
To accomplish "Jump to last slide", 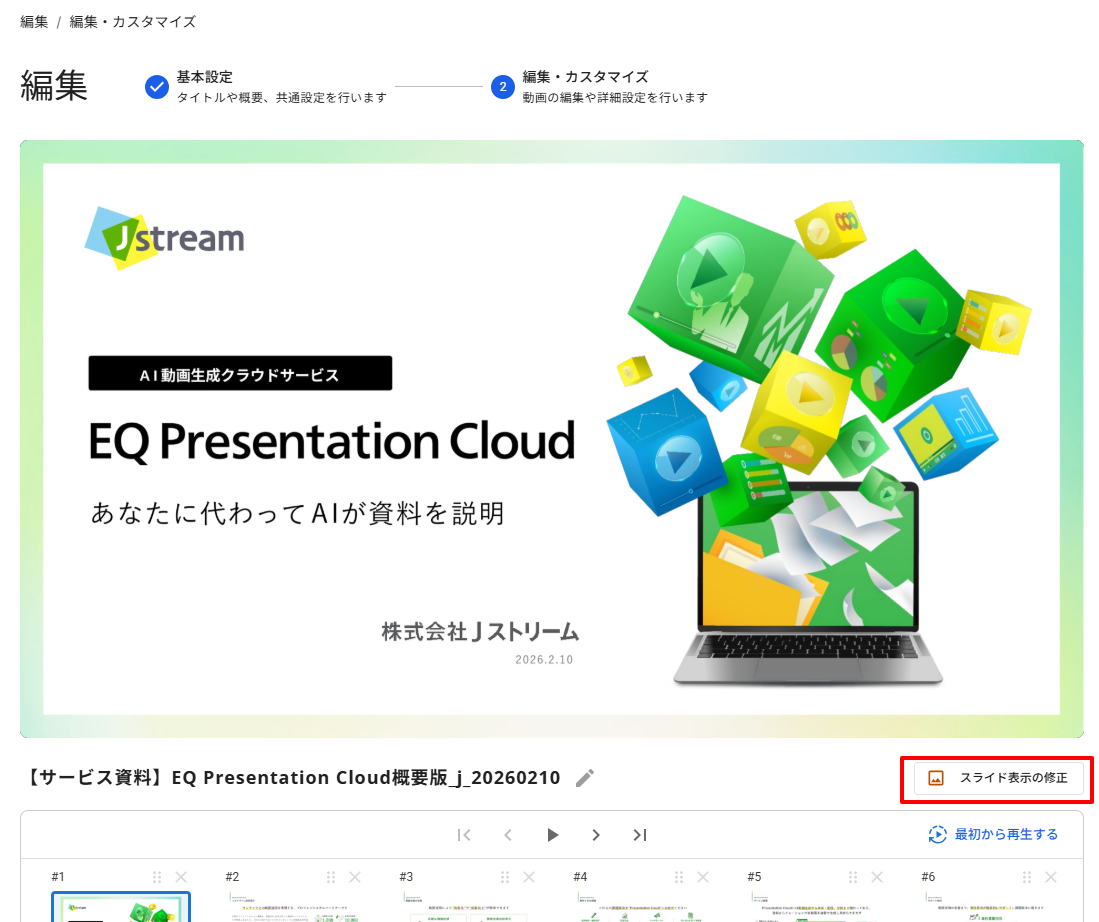I will (640, 834).
